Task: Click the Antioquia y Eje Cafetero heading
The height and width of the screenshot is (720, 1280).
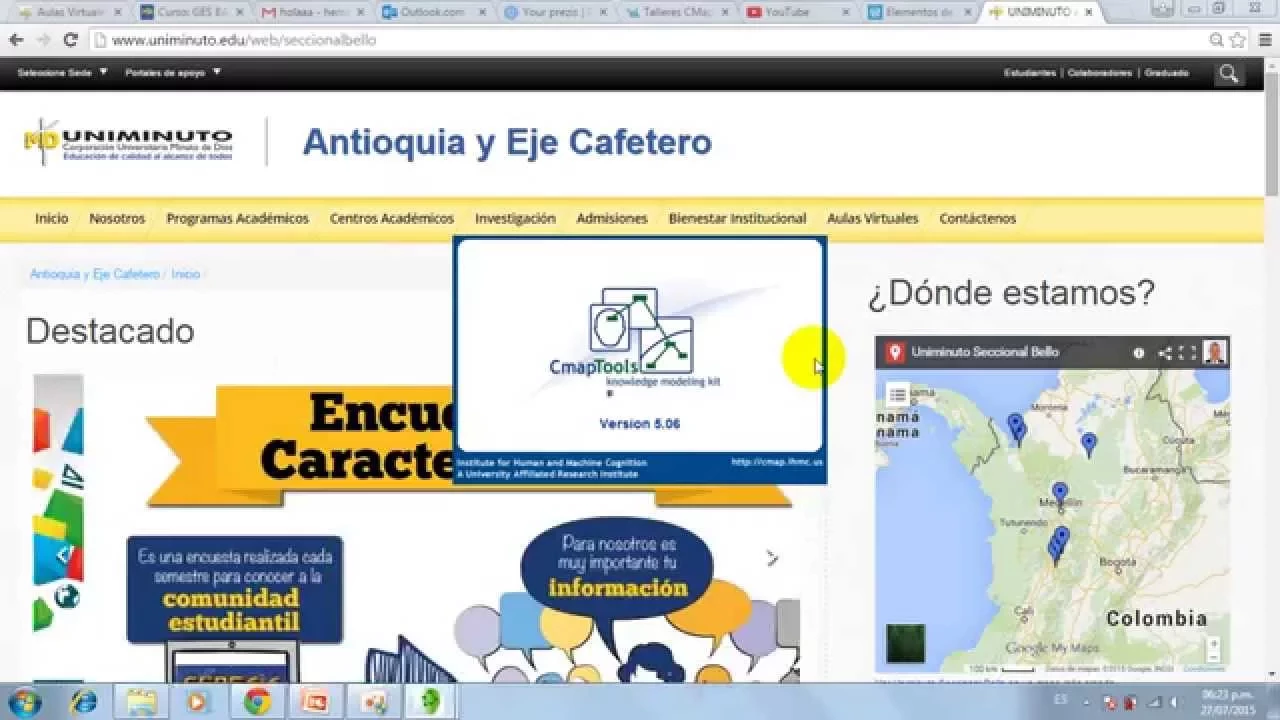Action: pyautogui.click(x=507, y=142)
